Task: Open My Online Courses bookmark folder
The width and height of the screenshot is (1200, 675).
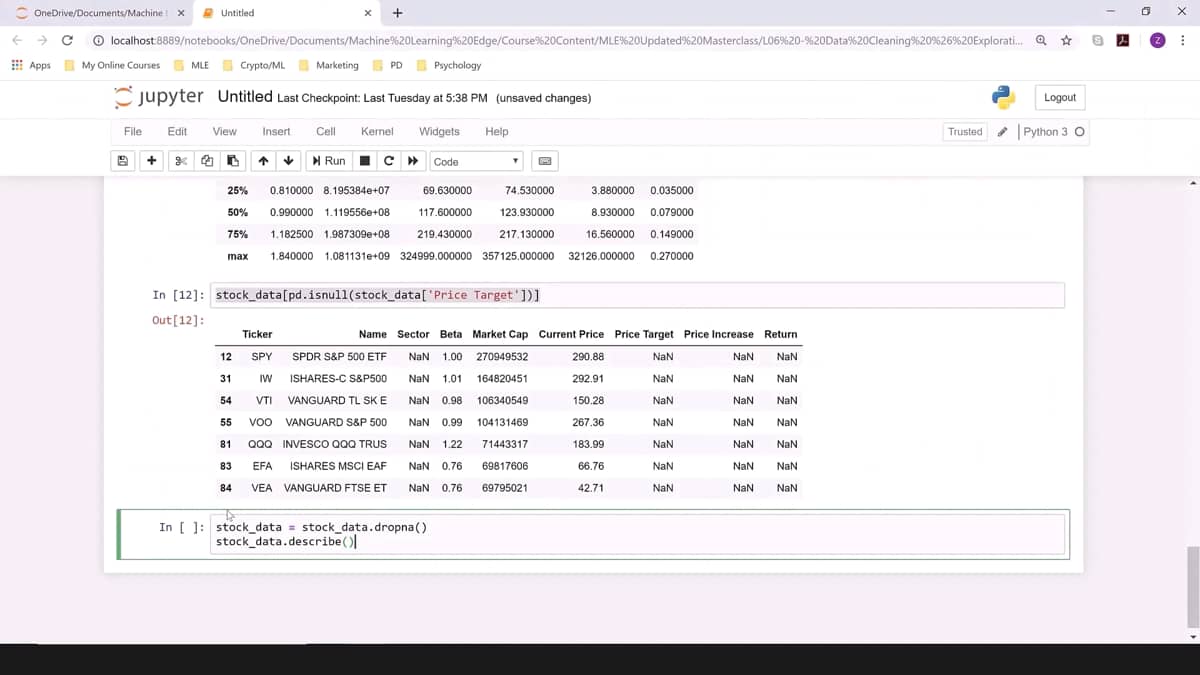Action: pos(111,65)
